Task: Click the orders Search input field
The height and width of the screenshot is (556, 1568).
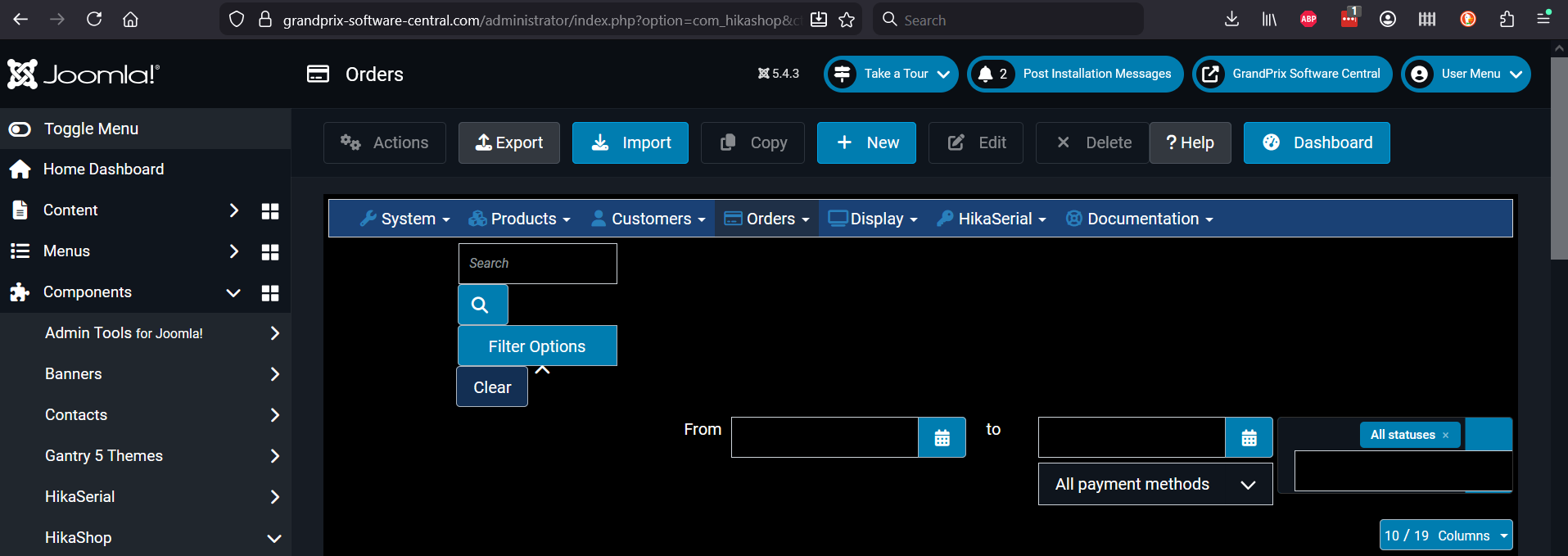Action: [538, 264]
